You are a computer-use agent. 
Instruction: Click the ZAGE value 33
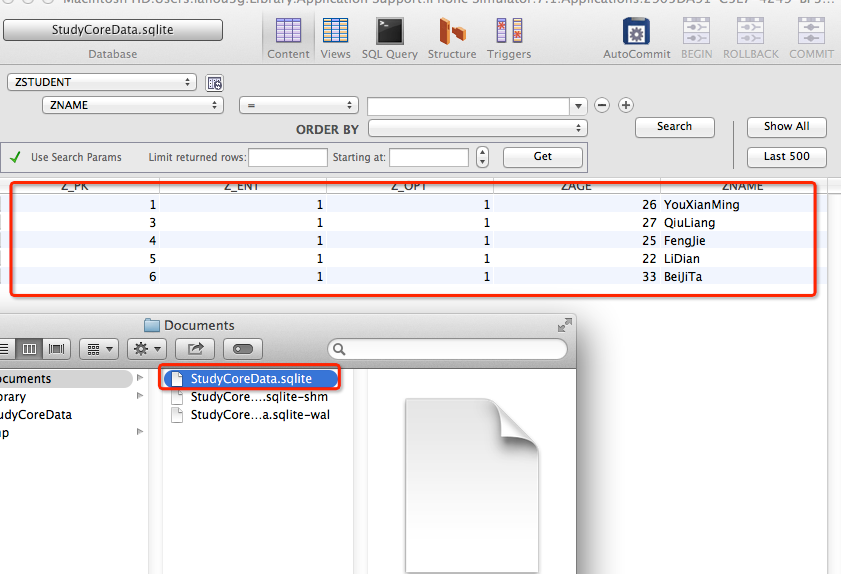tap(649, 277)
